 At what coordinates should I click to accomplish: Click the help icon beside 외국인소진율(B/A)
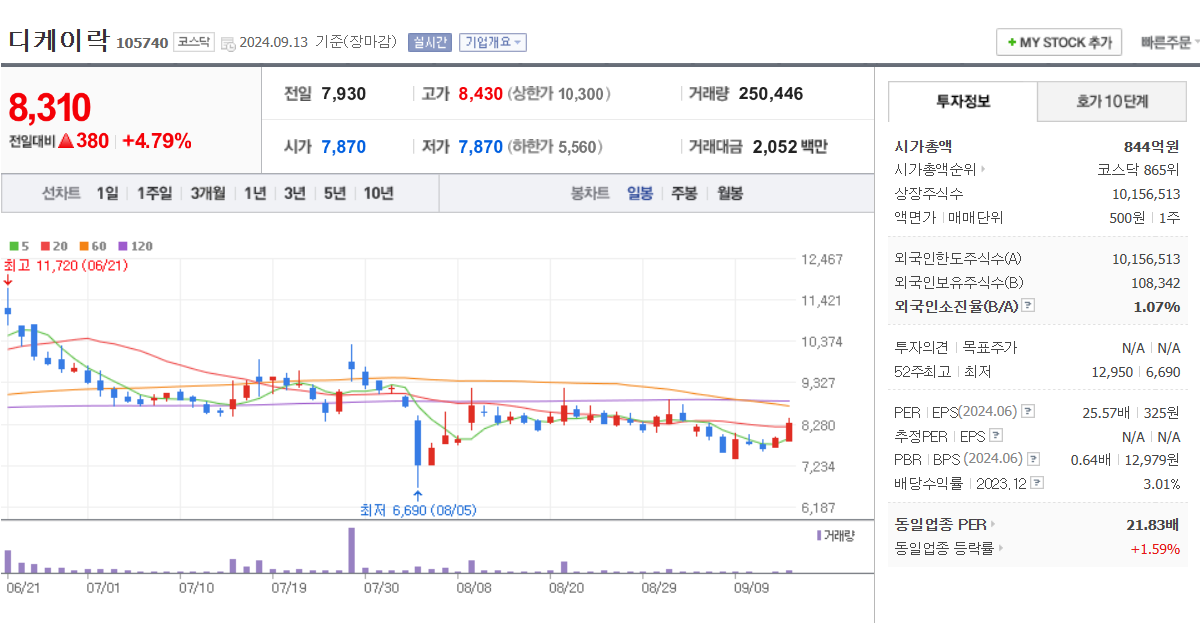pyautogui.click(x=1028, y=306)
